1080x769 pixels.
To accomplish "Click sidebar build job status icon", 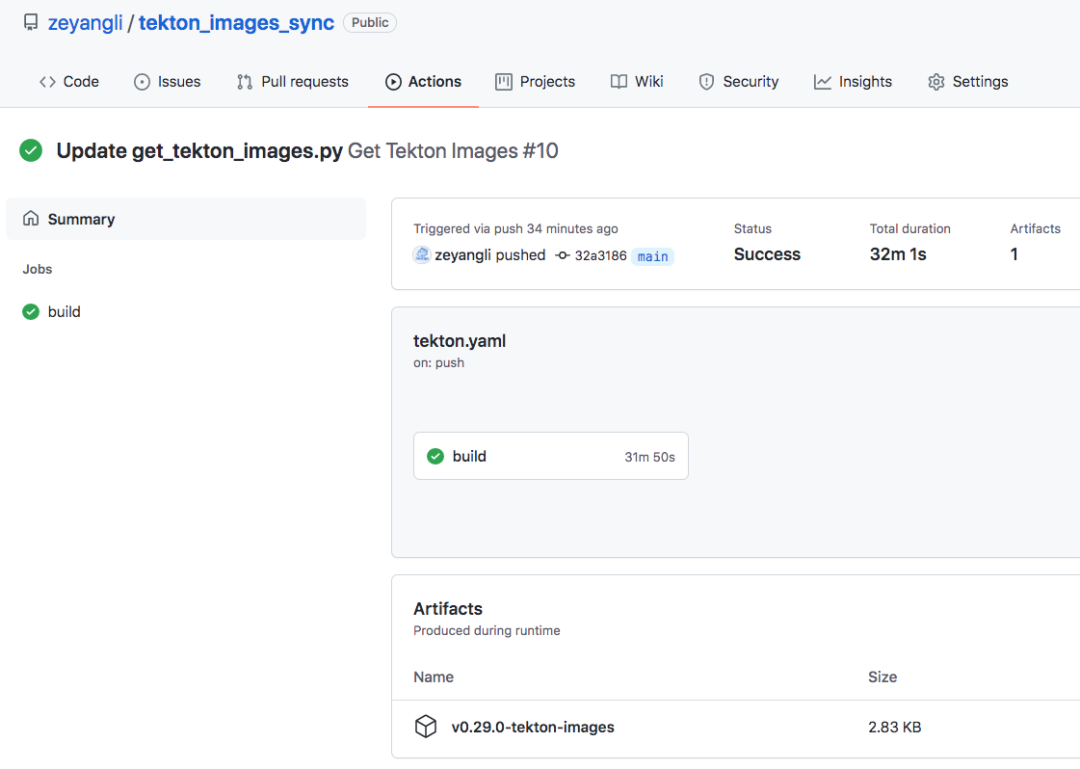I will [x=31, y=312].
